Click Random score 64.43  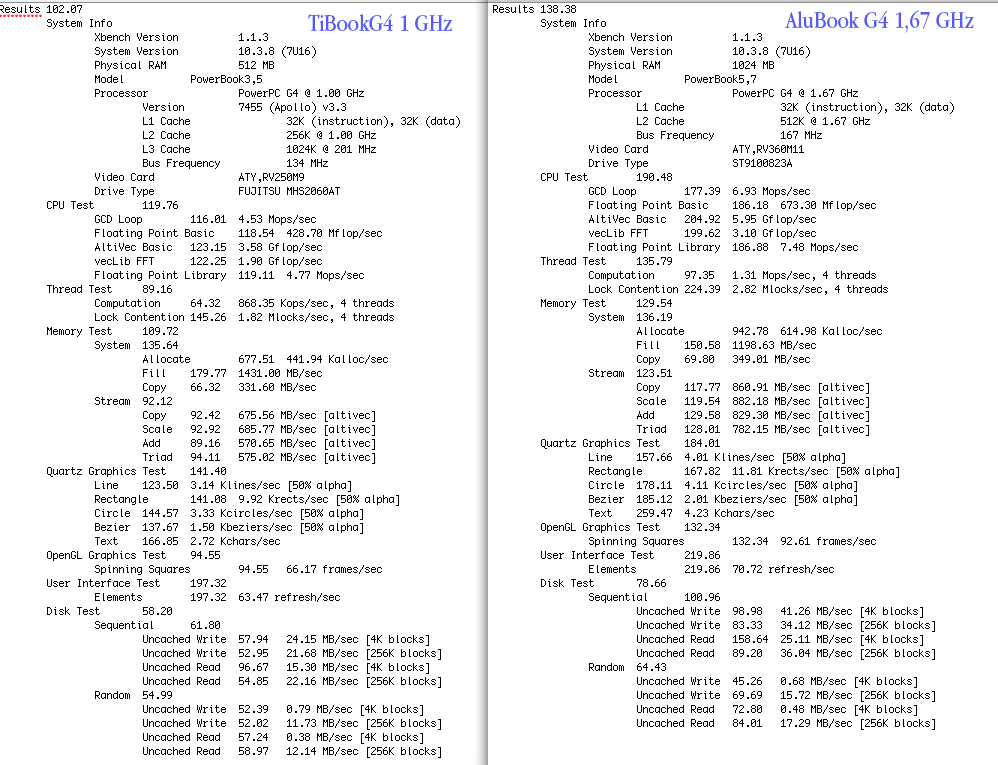(651, 668)
